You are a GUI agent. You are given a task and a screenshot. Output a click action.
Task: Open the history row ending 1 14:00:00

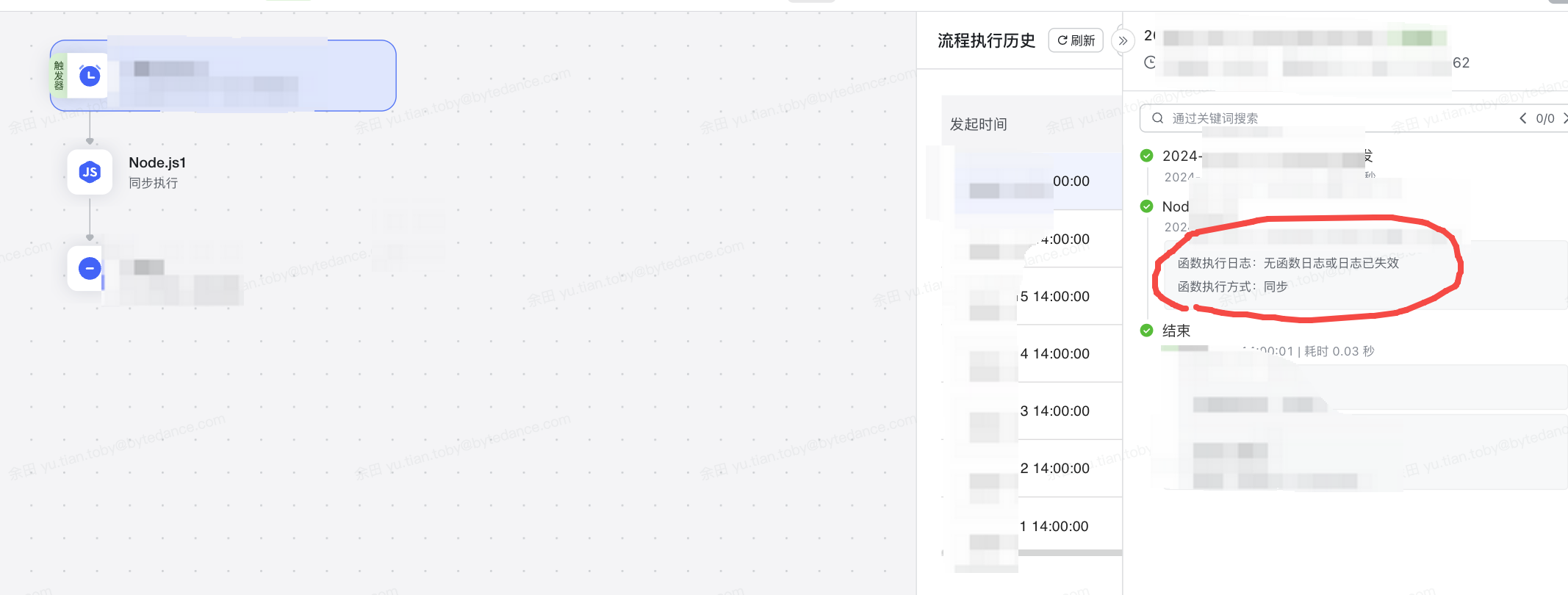pyautogui.click(x=1038, y=526)
